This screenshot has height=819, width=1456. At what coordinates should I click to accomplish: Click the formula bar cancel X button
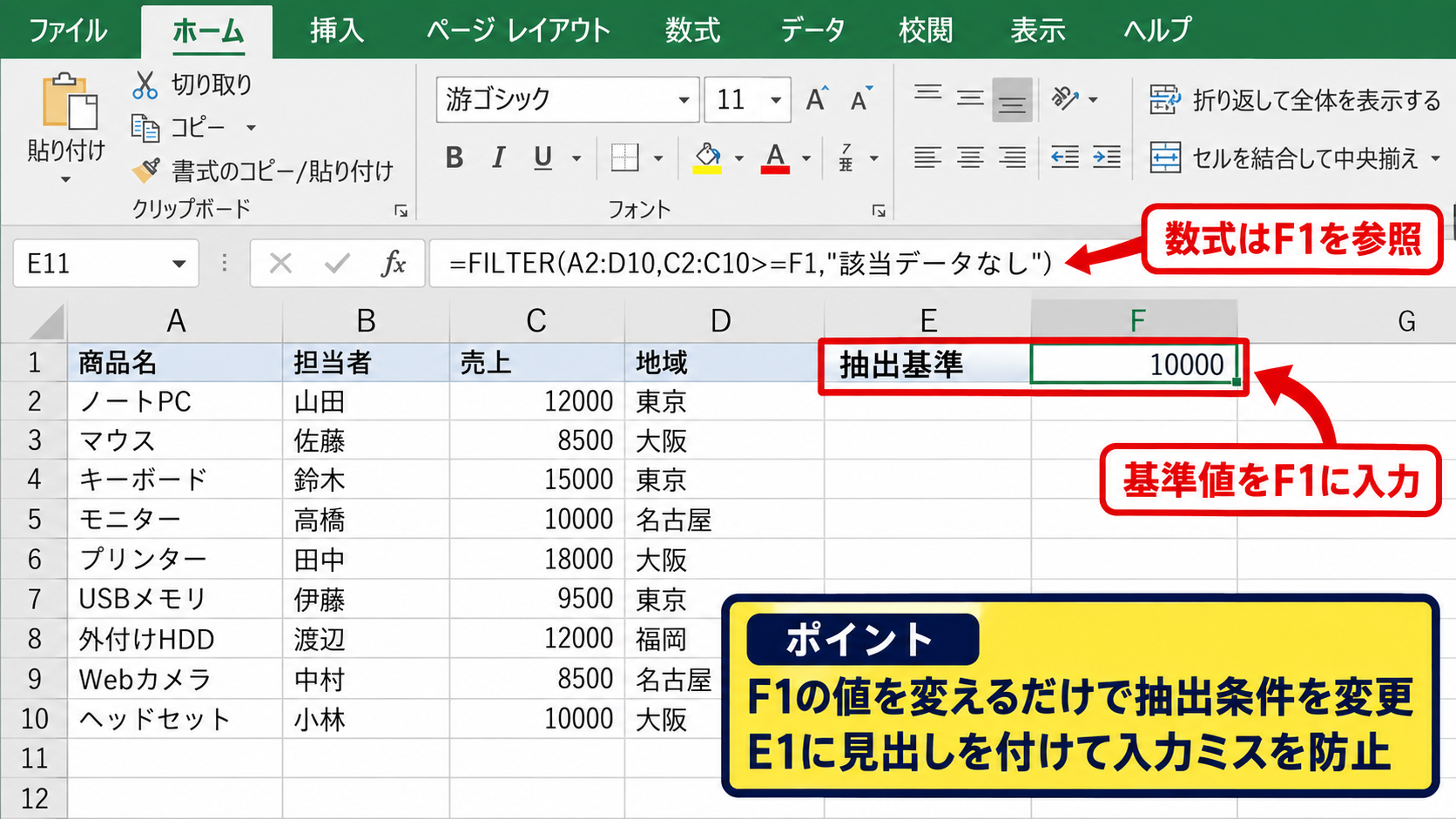coord(280,263)
